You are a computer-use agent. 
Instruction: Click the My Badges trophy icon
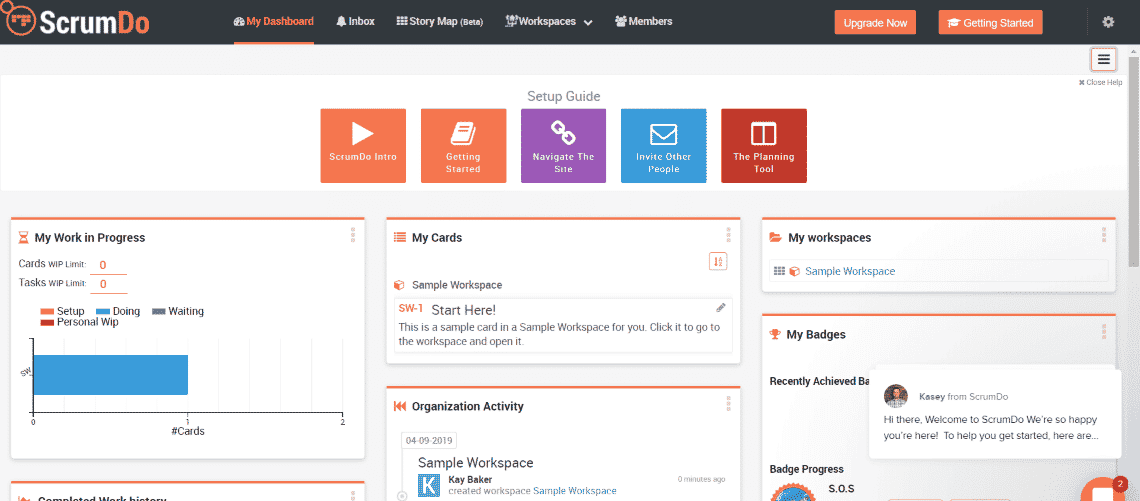[x=775, y=334]
